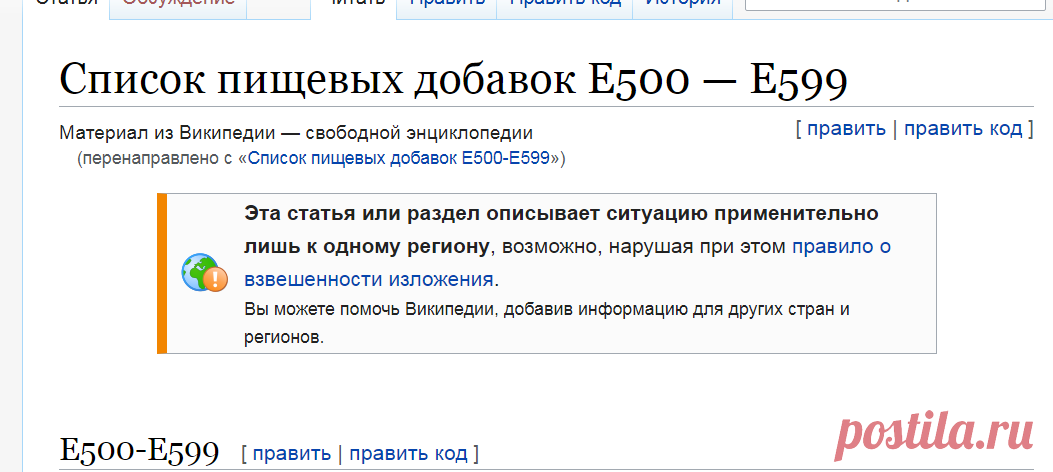
Task: Click 'править' link in the E500-E599 section
Action: 291,453
